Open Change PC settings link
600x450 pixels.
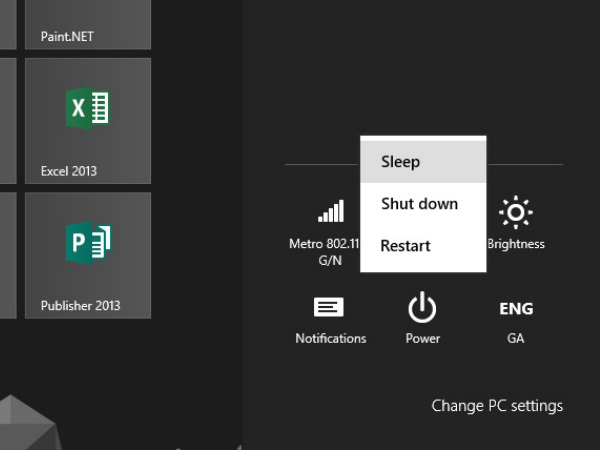click(497, 406)
